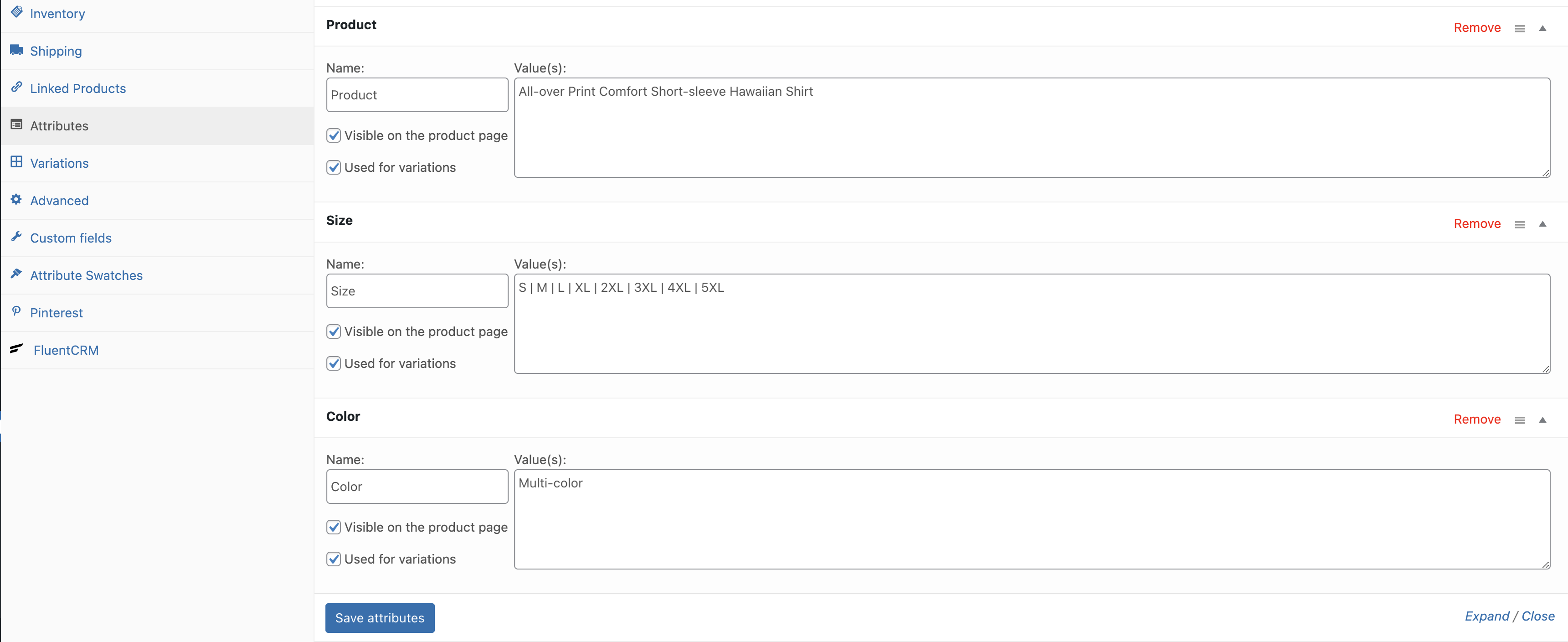The width and height of the screenshot is (1568, 642).
Task: Uncheck Product's Visible on the product page
Action: (x=334, y=135)
